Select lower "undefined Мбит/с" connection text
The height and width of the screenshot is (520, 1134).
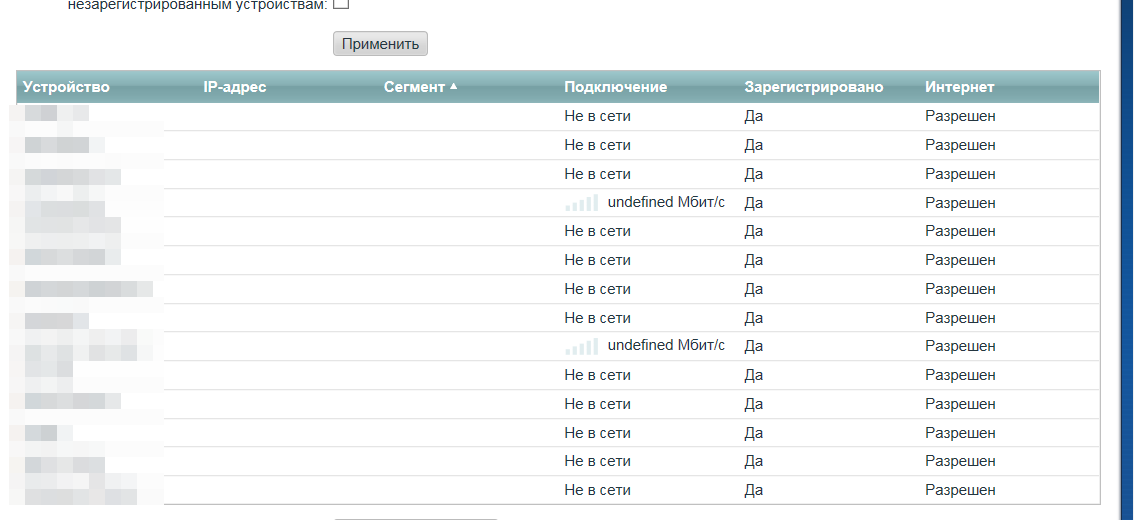[666, 346]
